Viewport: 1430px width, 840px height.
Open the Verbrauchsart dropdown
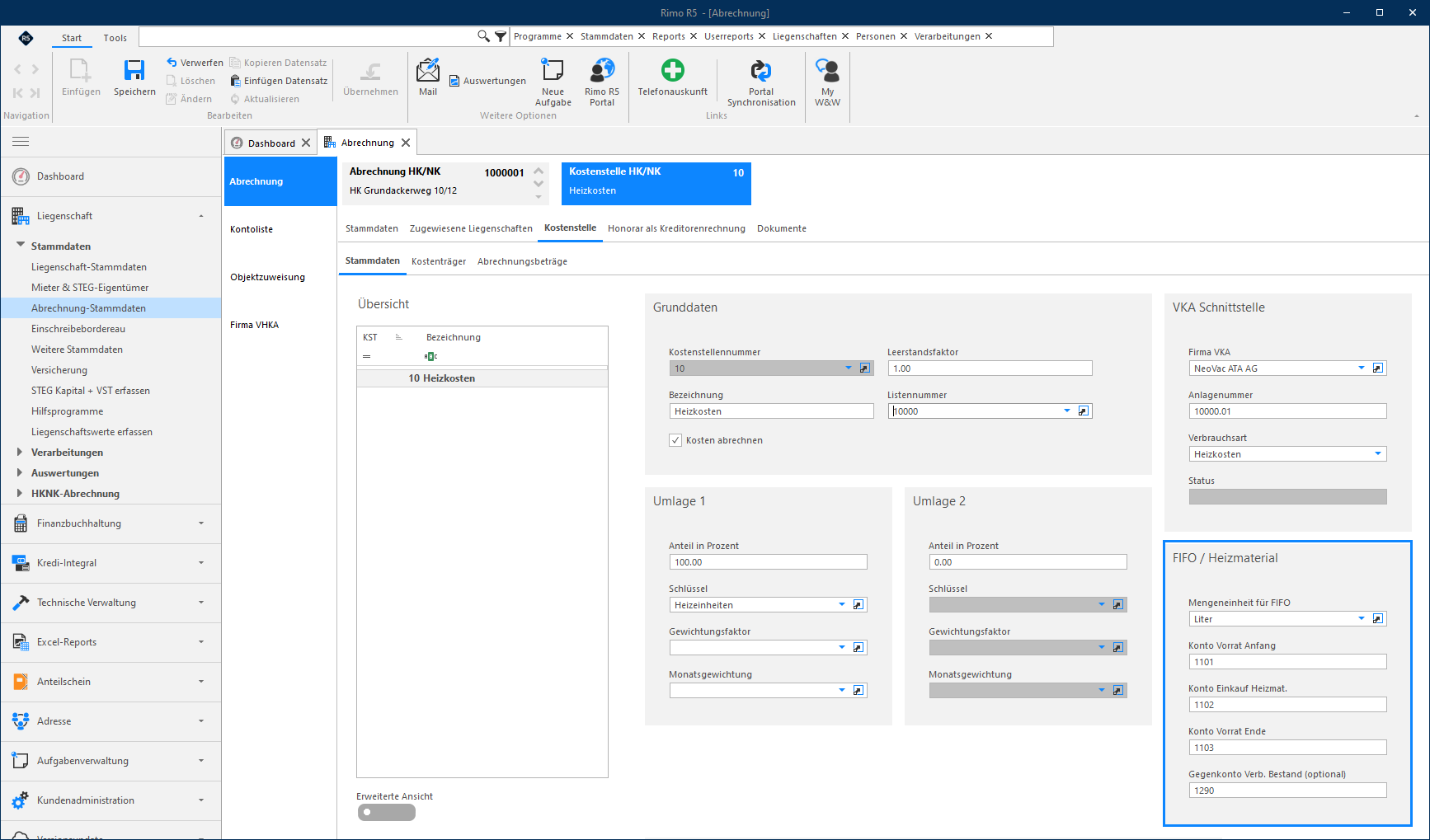coord(1378,454)
